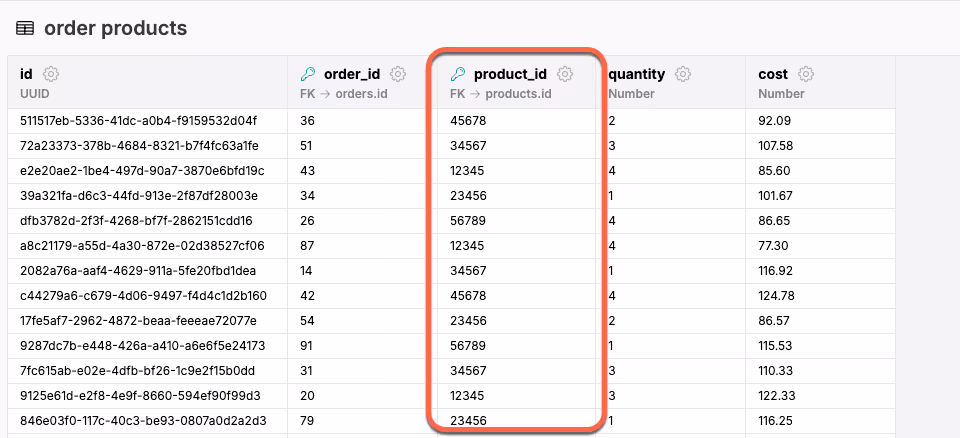Click cost cell 101.67
The width and height of the screenshot is (960, 438).
pyautogui.click(x=820, y=196)
